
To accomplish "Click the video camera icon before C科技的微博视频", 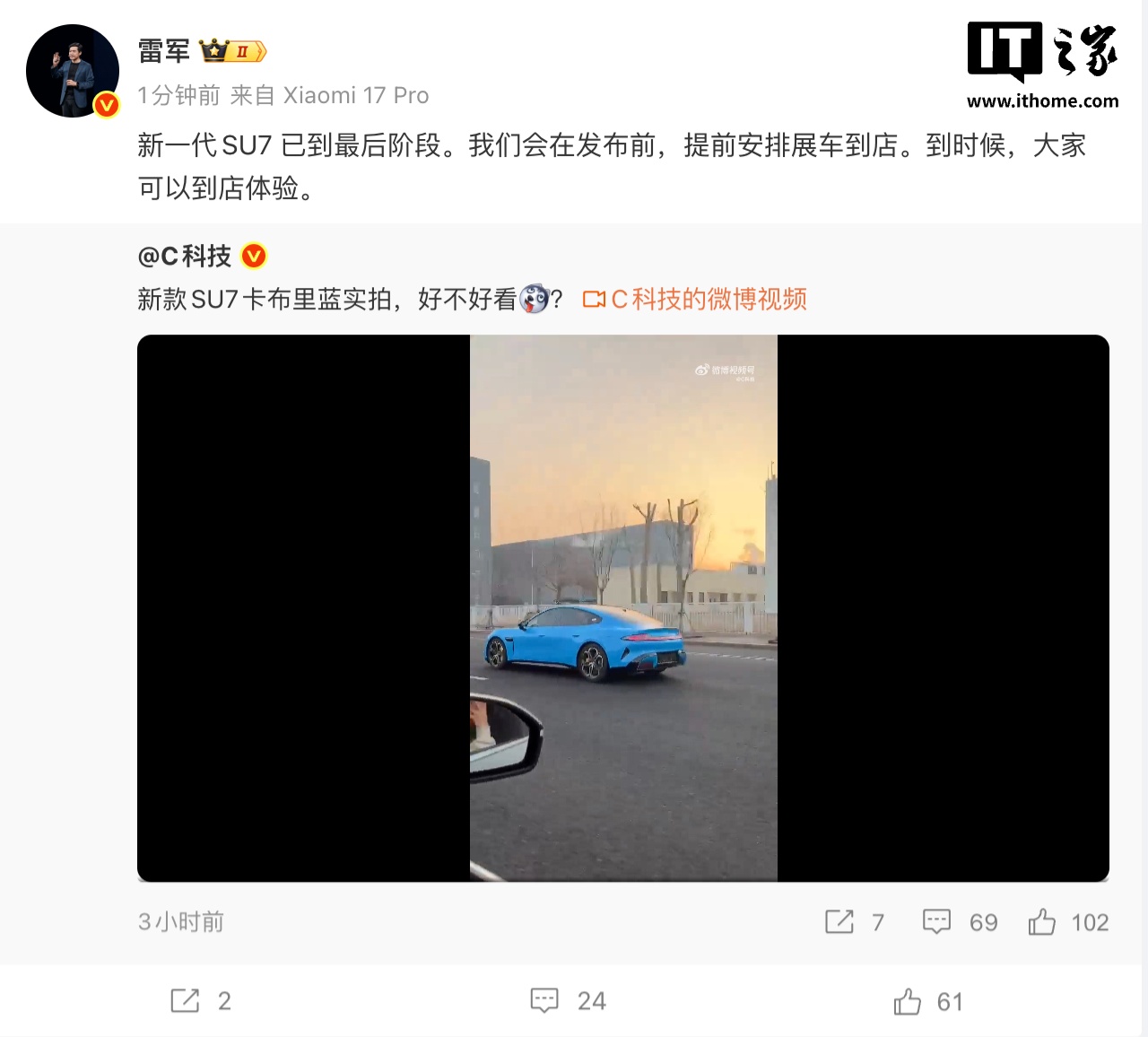I will (594, 300).
